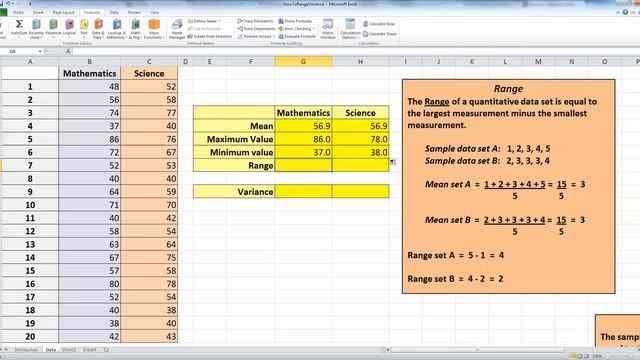640x360 pixels.
Task: Click Calculate Now
Action: [379, 24]
